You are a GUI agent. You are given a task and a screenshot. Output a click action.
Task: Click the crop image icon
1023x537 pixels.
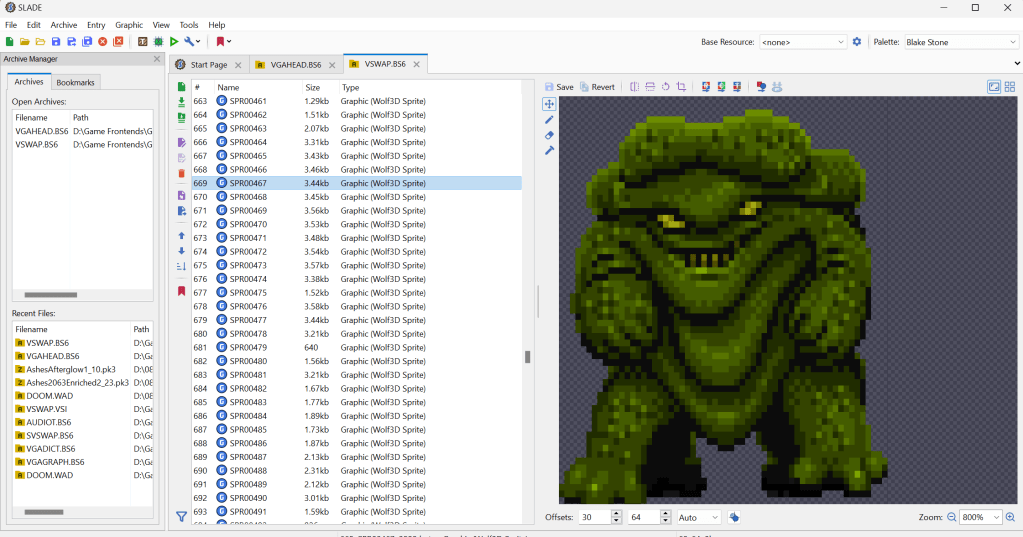(x=681, y=87)
